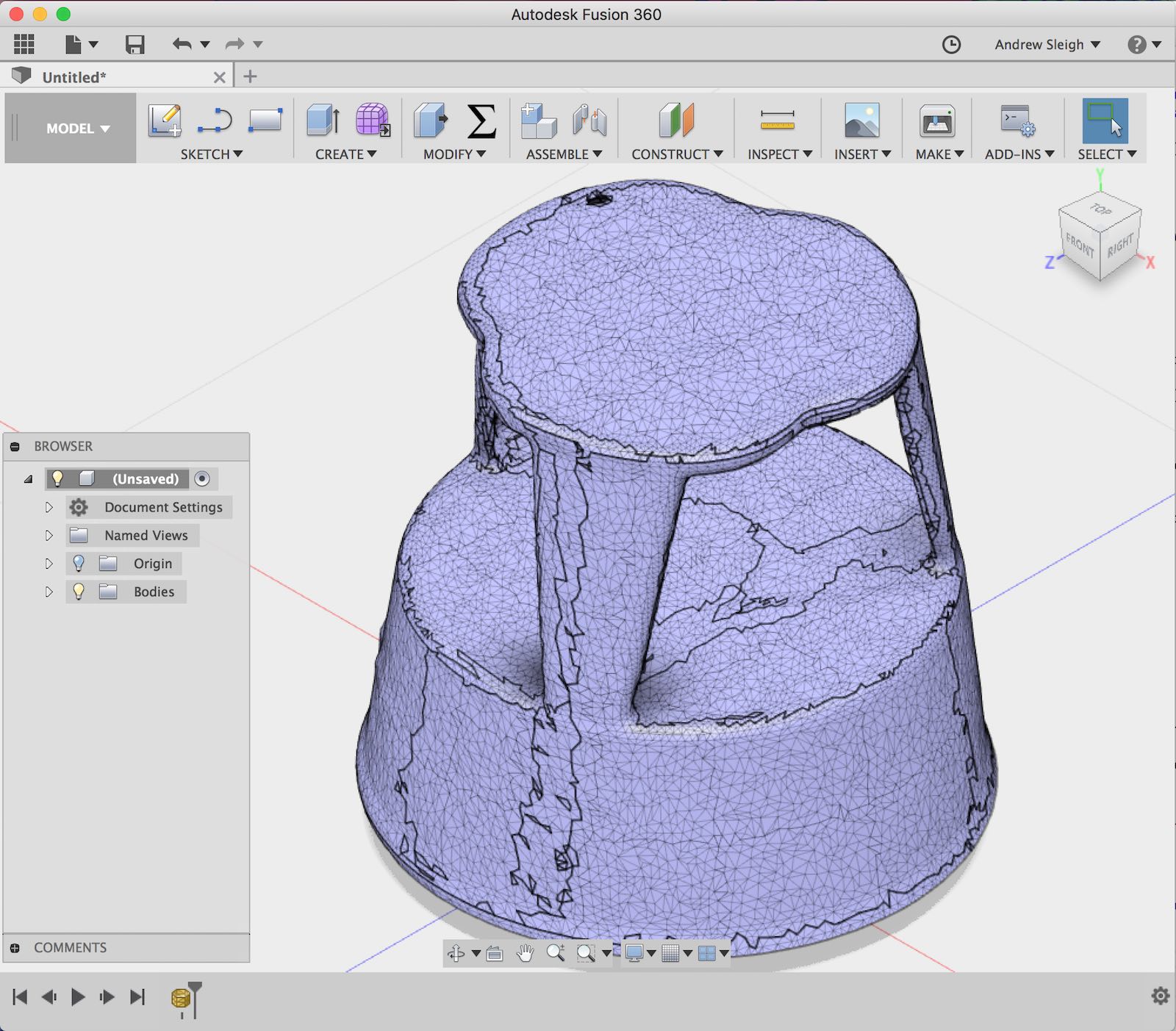Expand the Document Settings node
The height and width of the screenshot is (1031, 1176).
(49, 507)
